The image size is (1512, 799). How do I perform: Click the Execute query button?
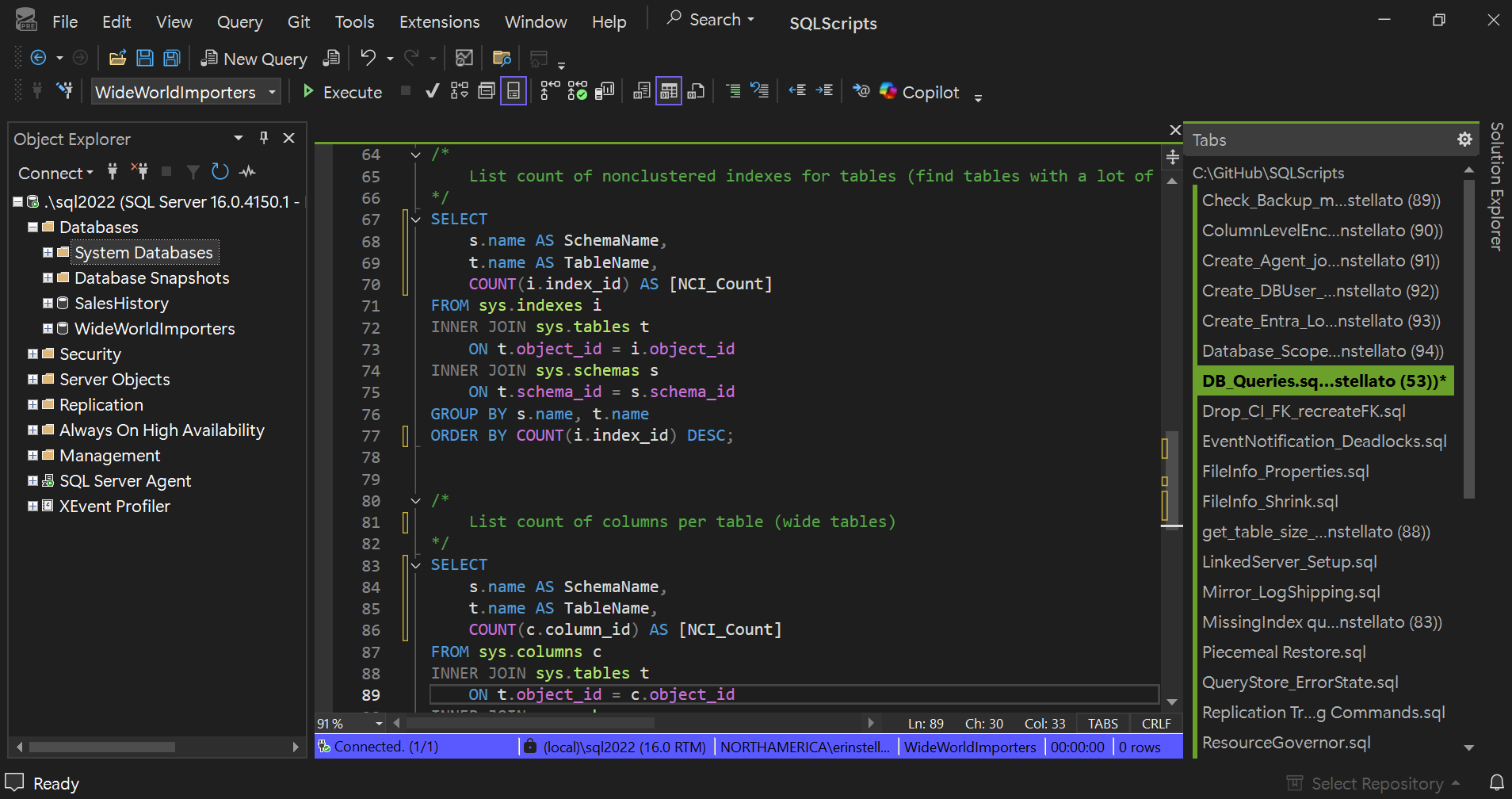point(342,92)
